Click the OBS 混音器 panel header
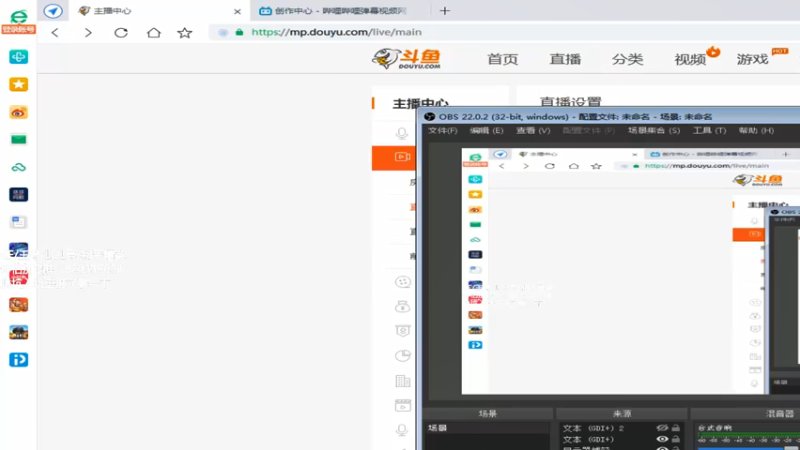Viewport: 800px width, 450px height. click(745, 414)
